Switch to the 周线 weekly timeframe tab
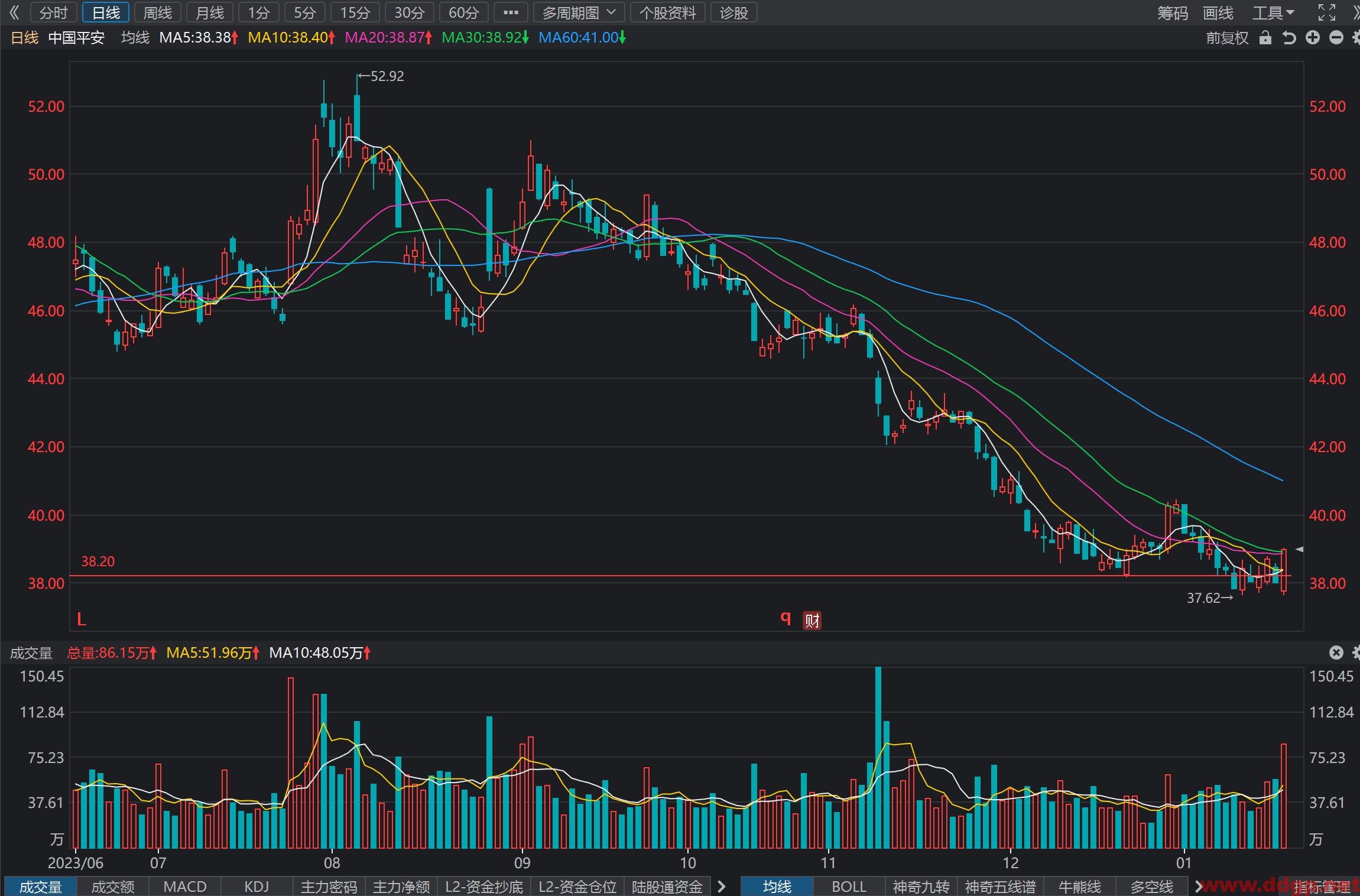Screen dimensions: 1360x896 coord(158,12)
